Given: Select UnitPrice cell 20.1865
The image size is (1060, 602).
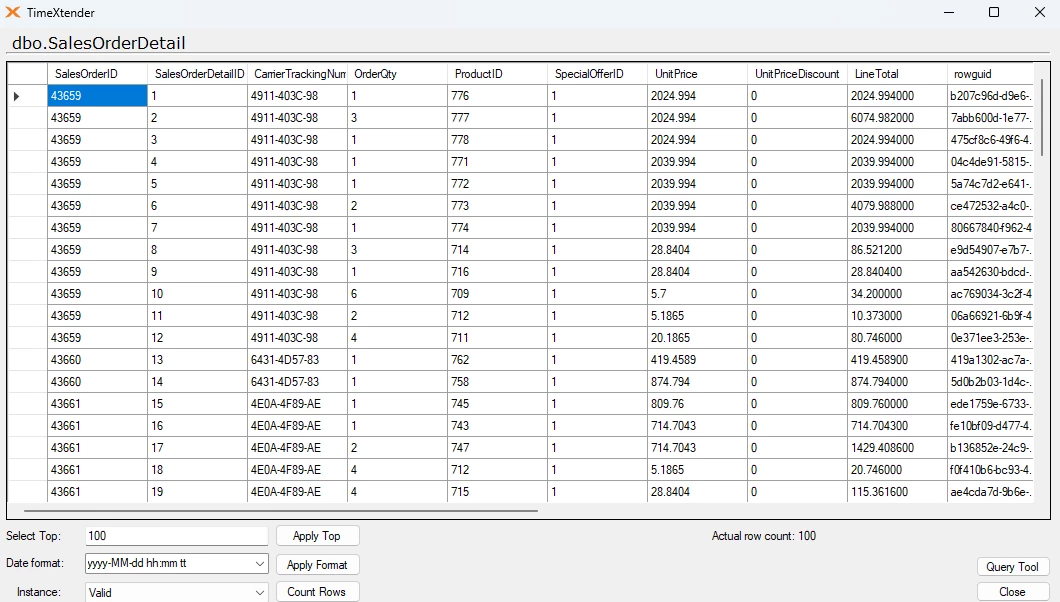Looking at the screenshot, I should (x=698, y=338).
